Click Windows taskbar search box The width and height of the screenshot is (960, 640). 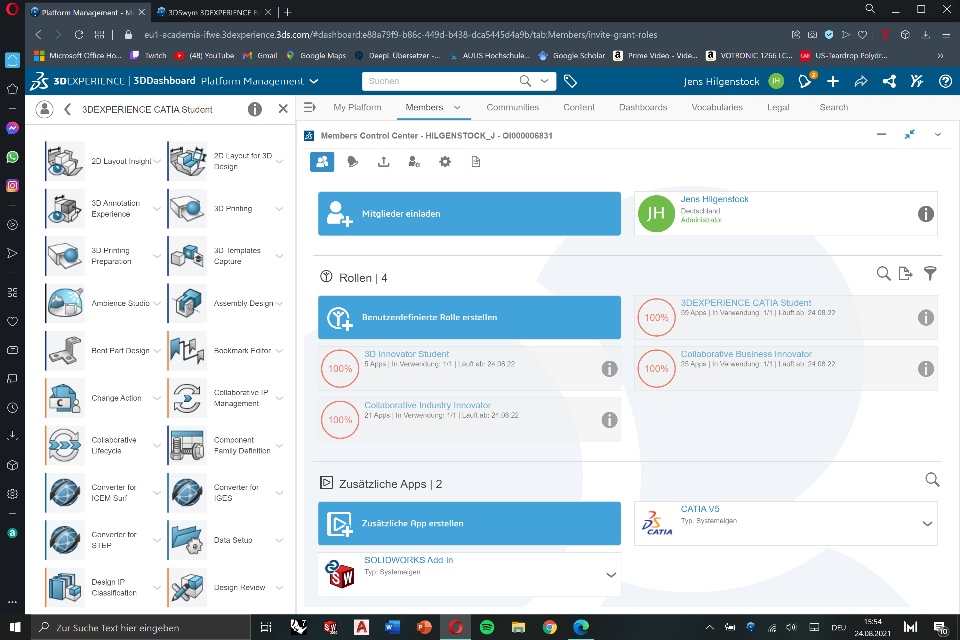[141, 627]
